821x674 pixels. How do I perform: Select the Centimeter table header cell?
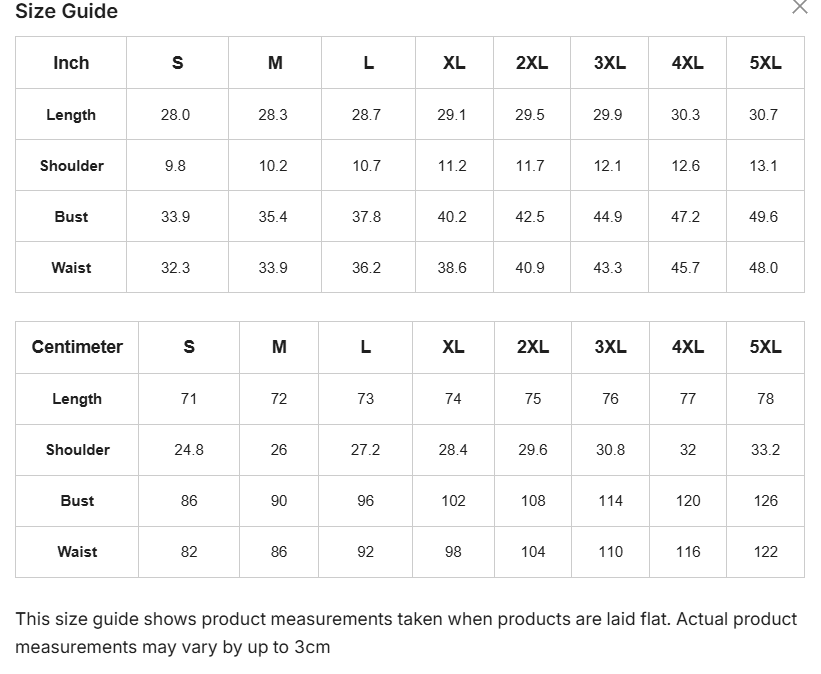click(x=77, y=347)
